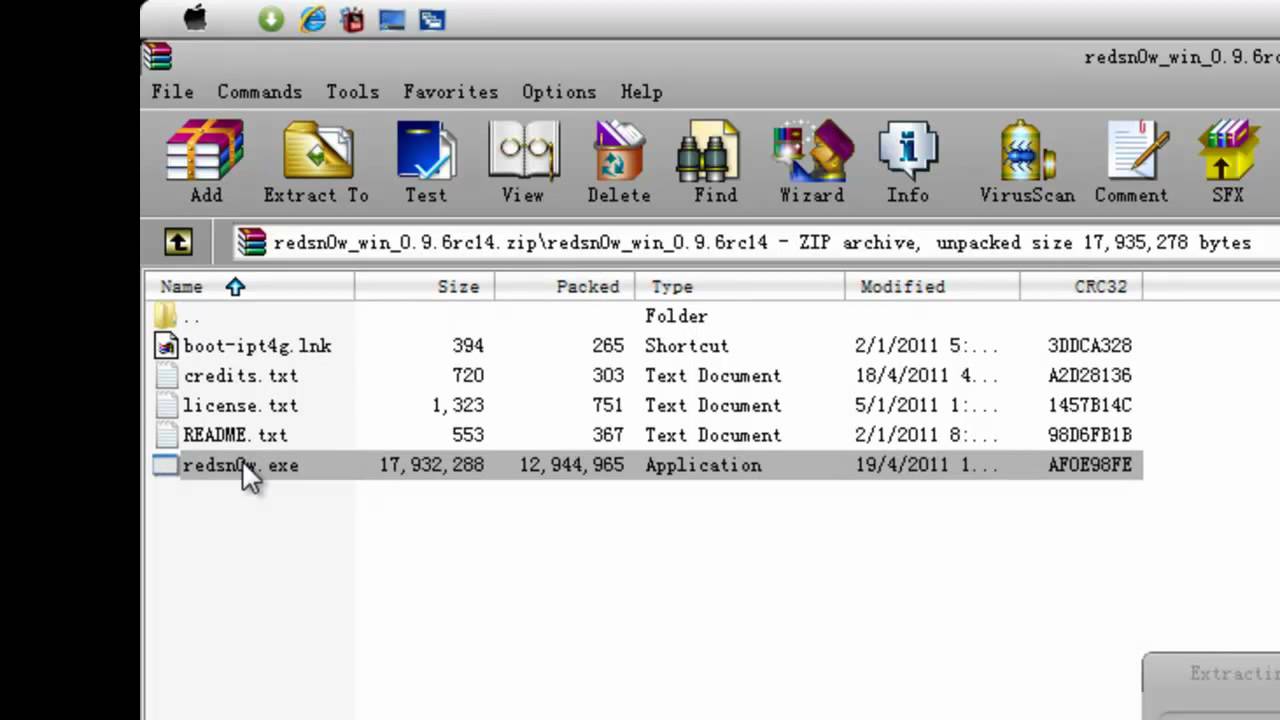This screenshot has height=720, width=1280.
Task: Click the Shortcut type cell
Action: [687, 346]
